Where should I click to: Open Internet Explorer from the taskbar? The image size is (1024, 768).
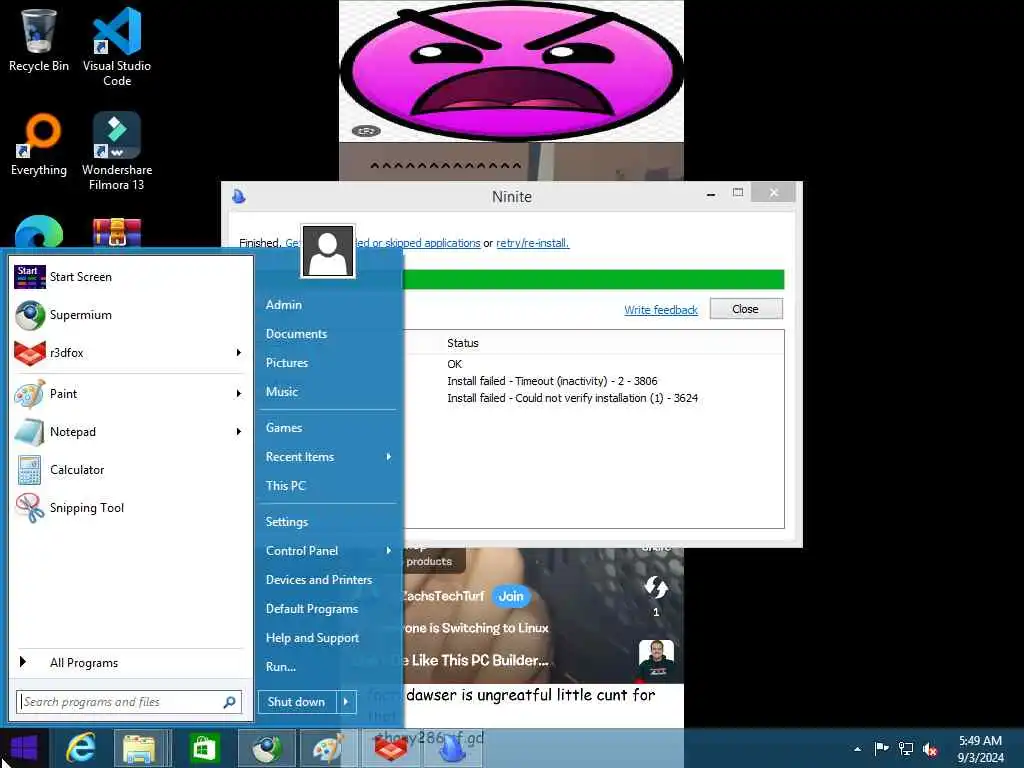tap(80, 748)
